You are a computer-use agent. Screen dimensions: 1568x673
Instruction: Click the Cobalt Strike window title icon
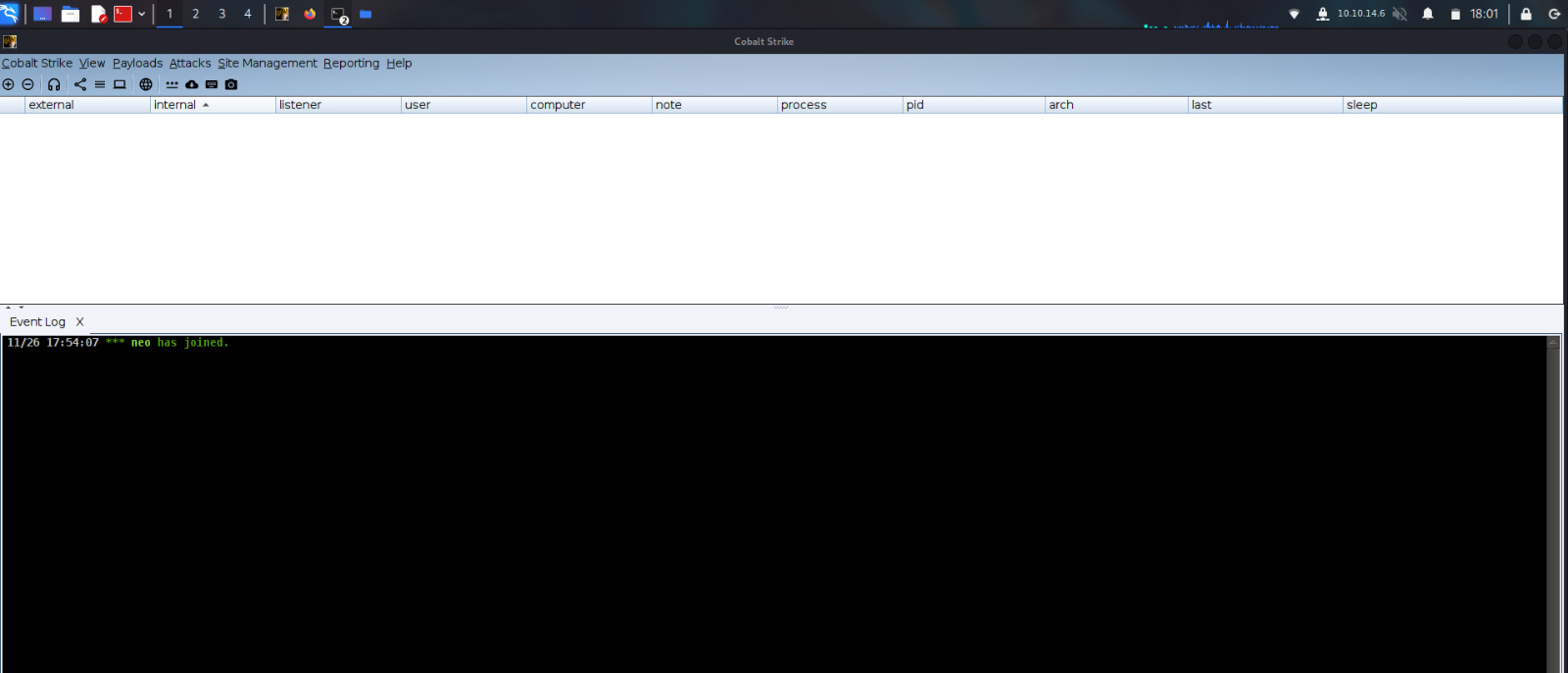pos(10,42)
